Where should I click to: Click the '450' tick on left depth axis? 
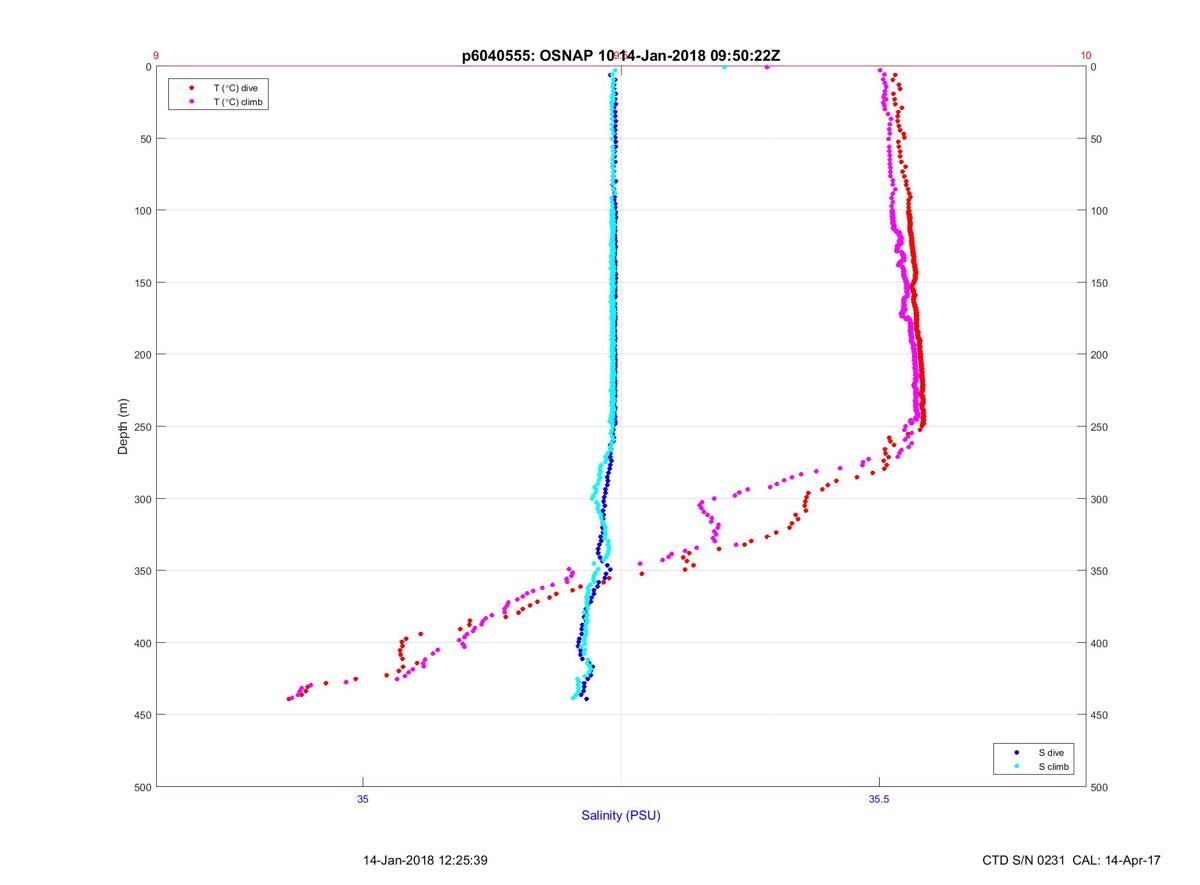pos(141,715)
